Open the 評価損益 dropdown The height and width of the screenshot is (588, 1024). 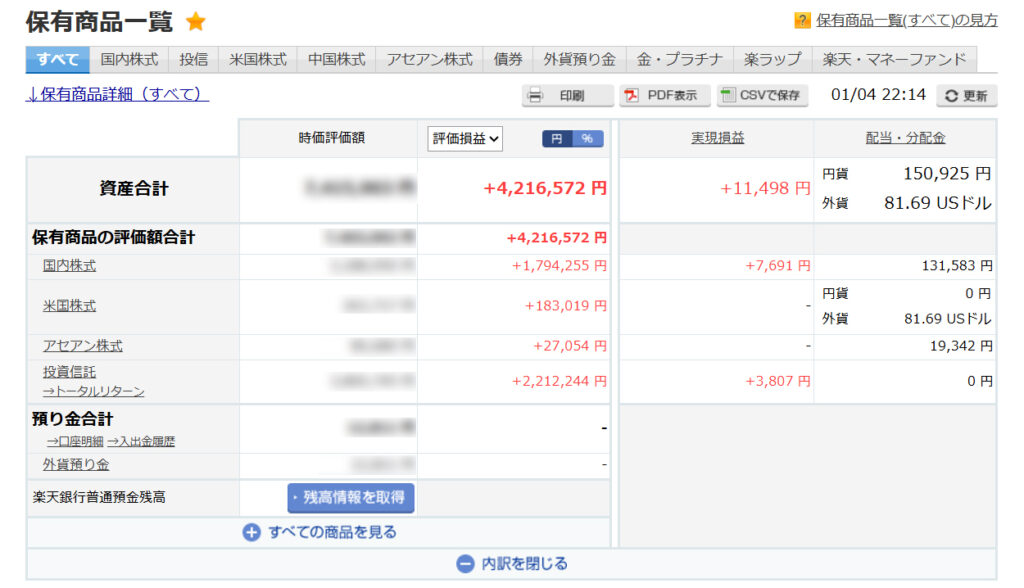465,139
